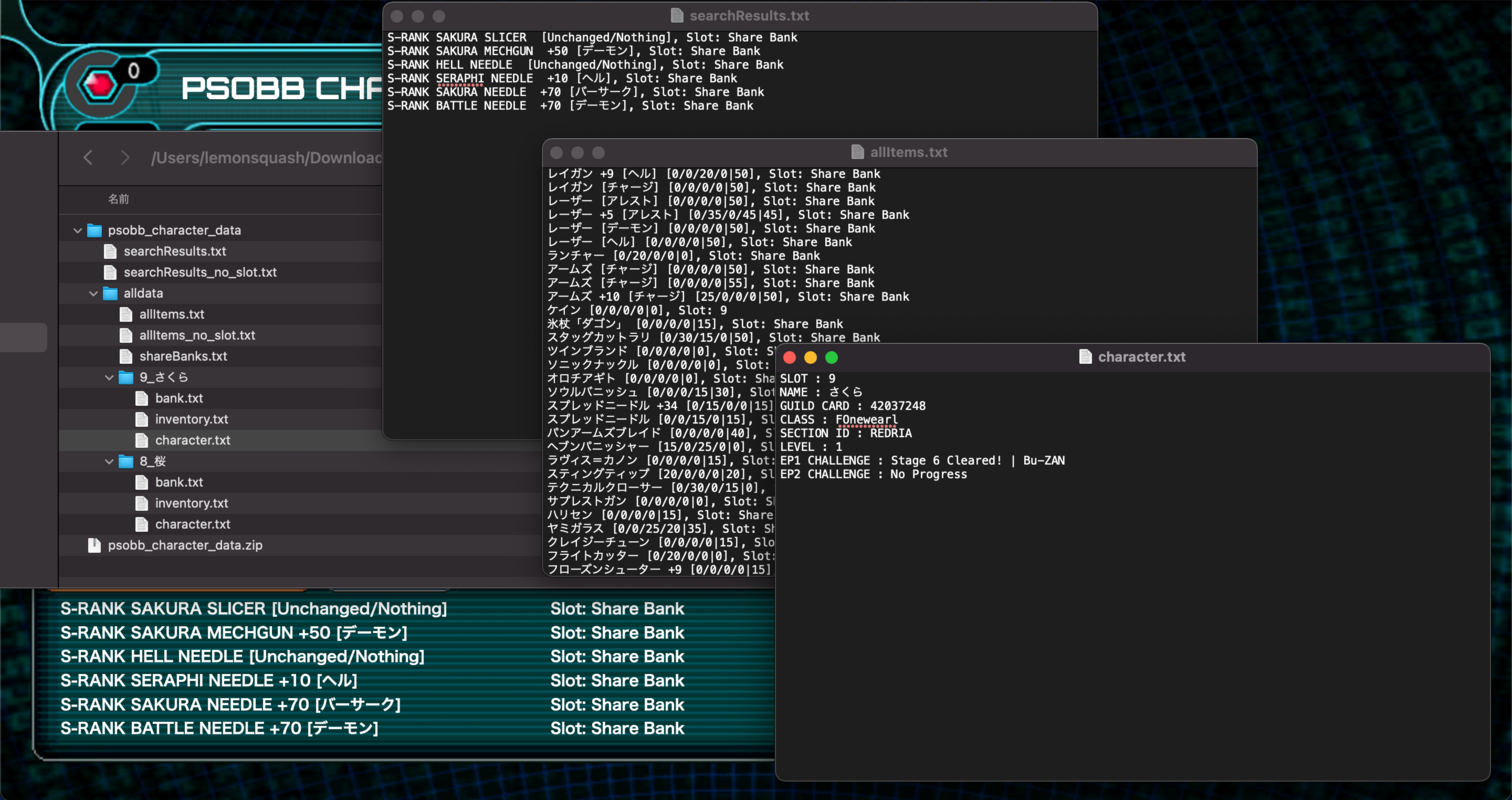1512x800 pixels.
Task: Click 'SLOT : 9' line in character.txt
Action: click(x=808, y=379)
